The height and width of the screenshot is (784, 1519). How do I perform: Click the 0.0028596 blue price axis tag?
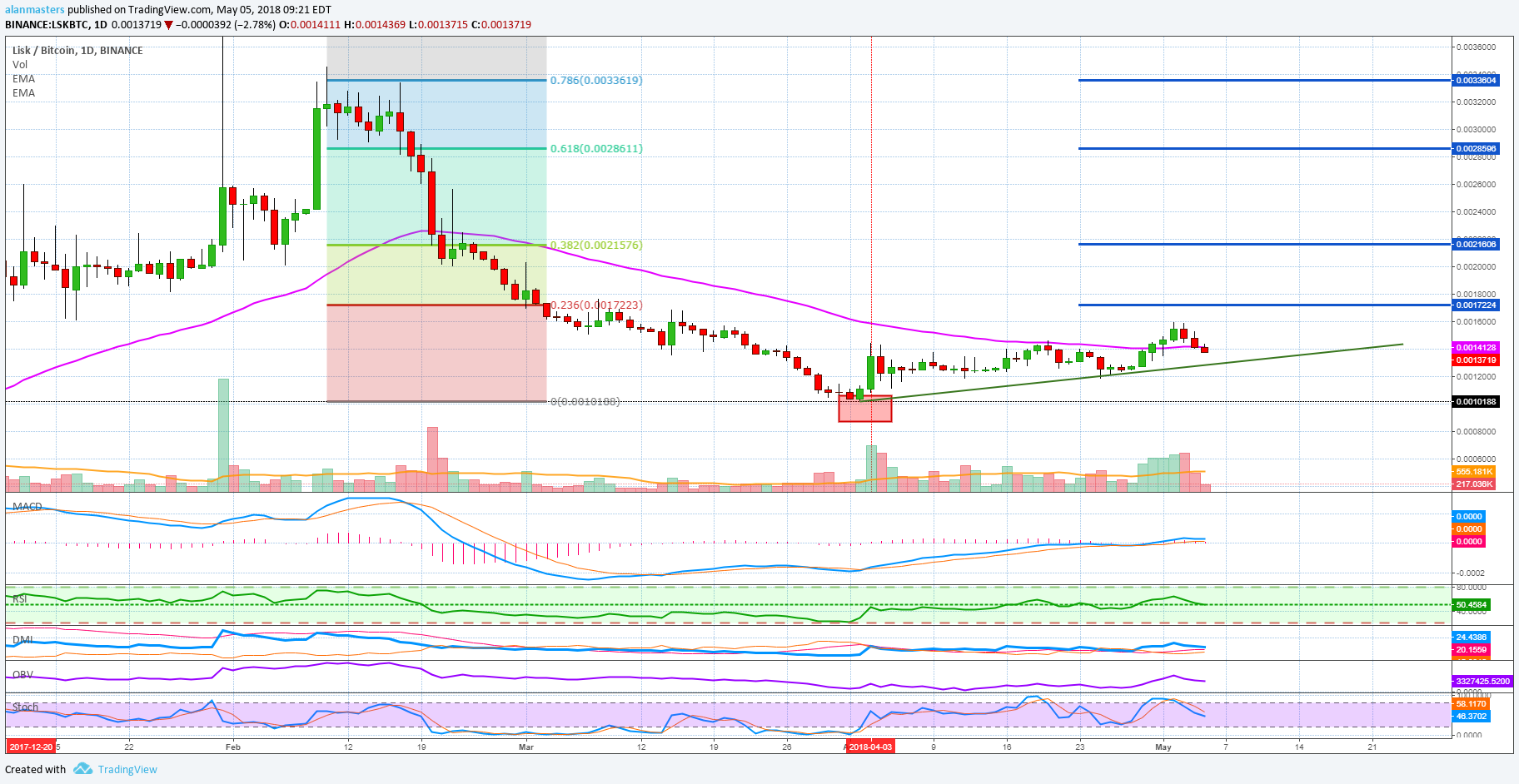tap(1476, 149)
